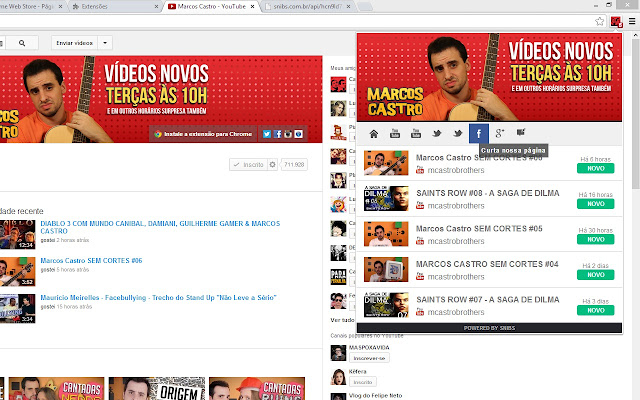Click the DIABLO 3 video thumbnail showing 12:34

[17, 235]
